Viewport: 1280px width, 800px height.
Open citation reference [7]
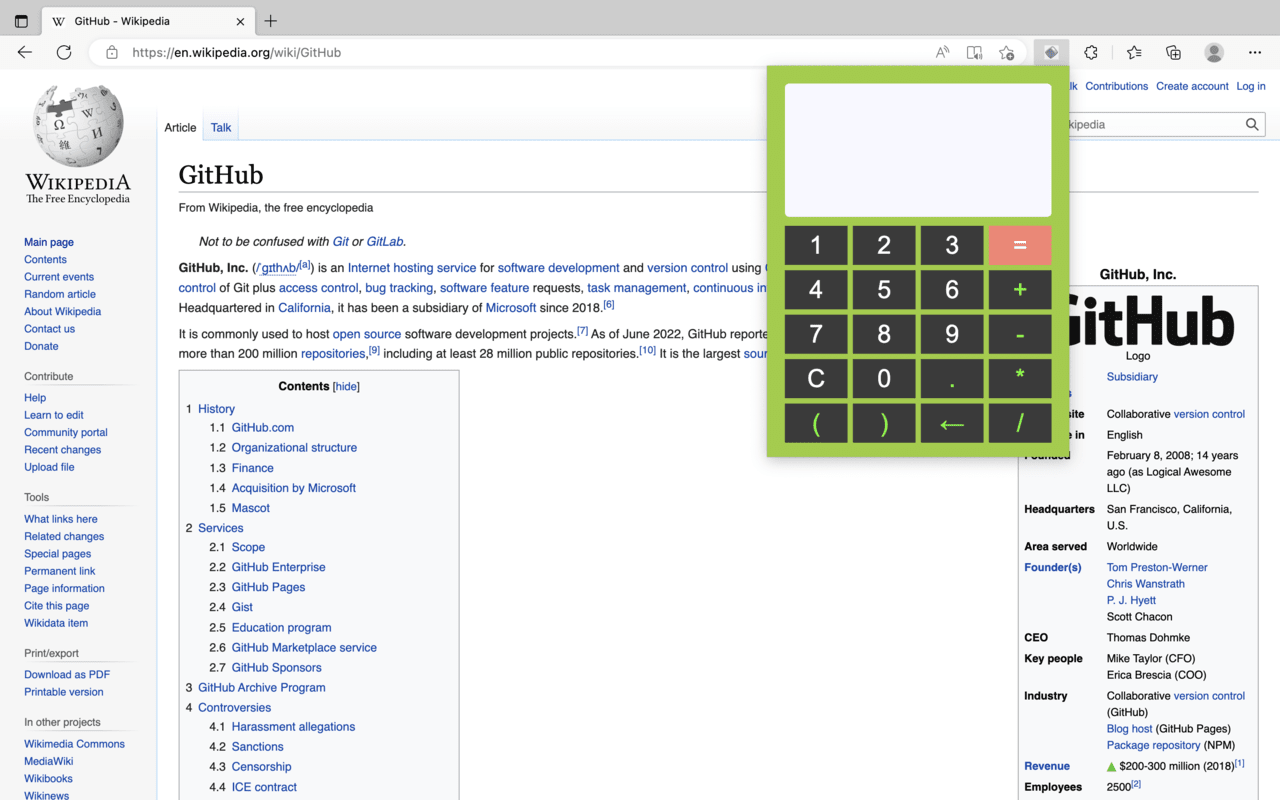582,331
